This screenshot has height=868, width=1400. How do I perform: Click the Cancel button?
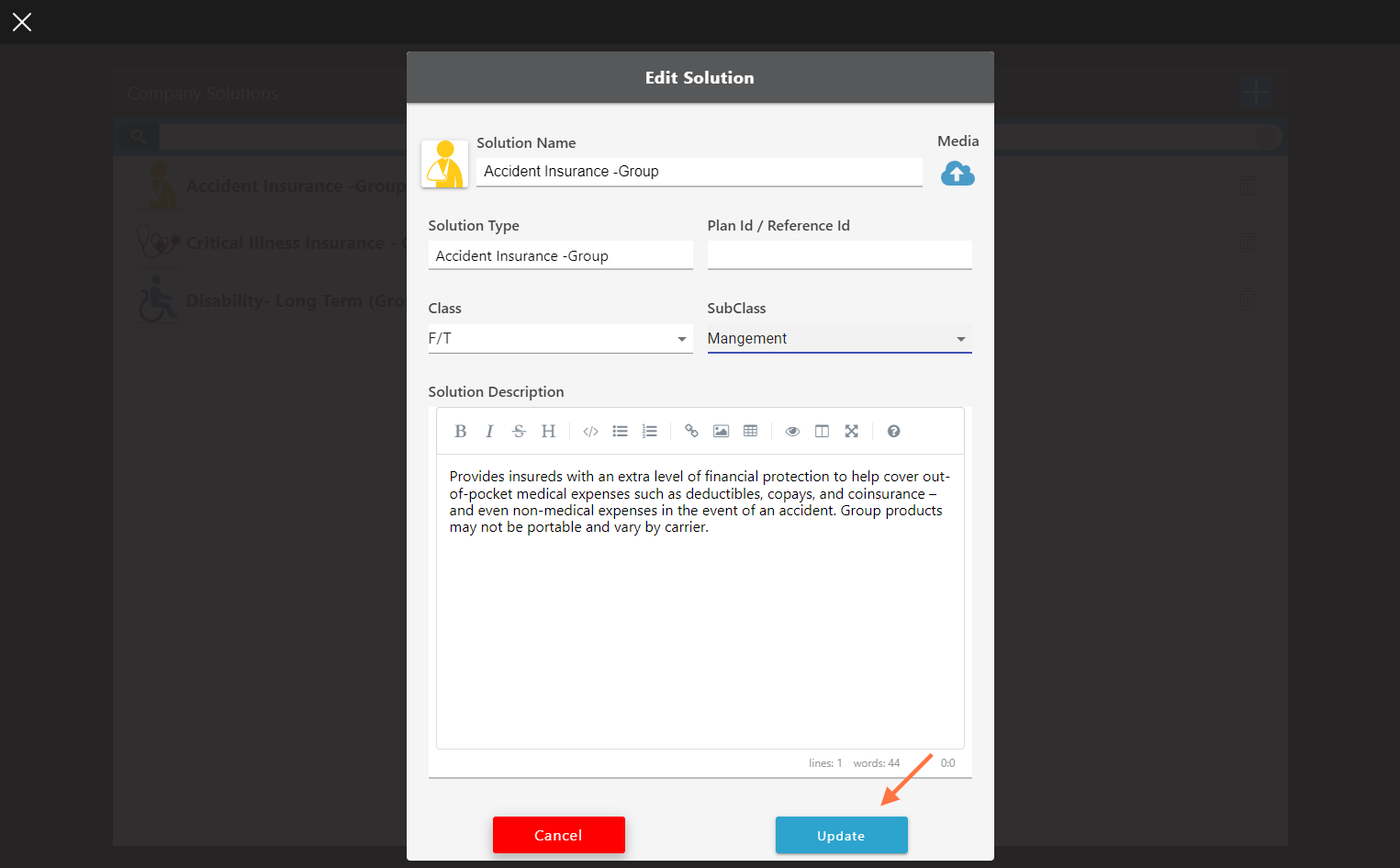(558, 835)
